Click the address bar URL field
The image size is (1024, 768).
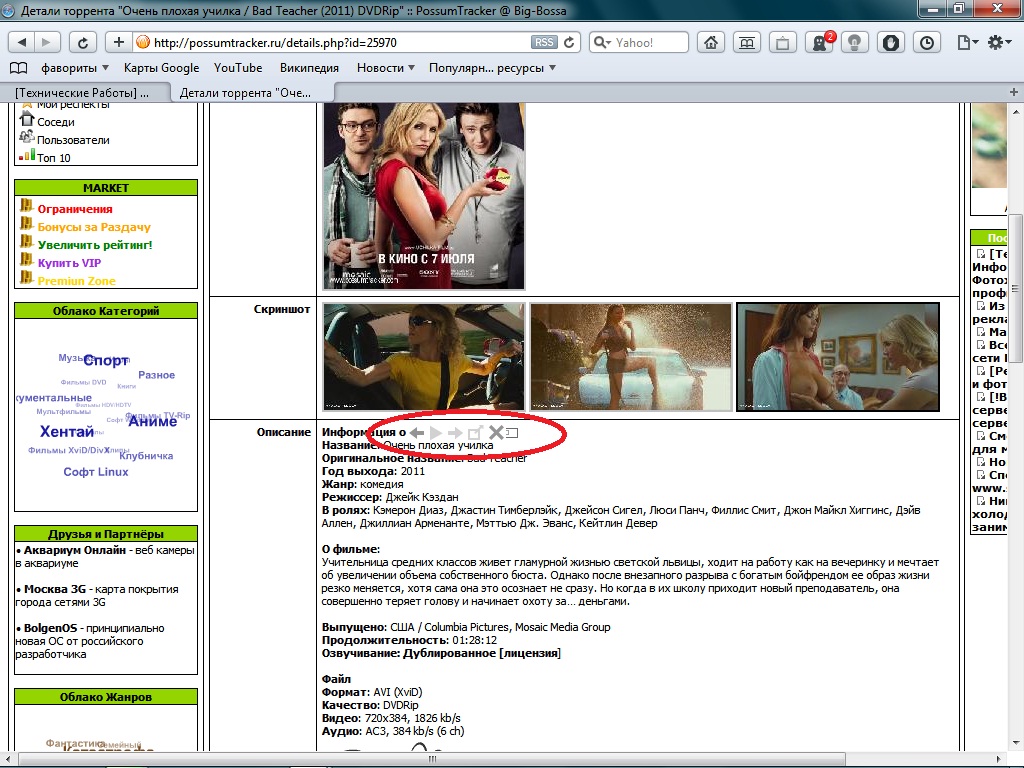tap(340, 42)
